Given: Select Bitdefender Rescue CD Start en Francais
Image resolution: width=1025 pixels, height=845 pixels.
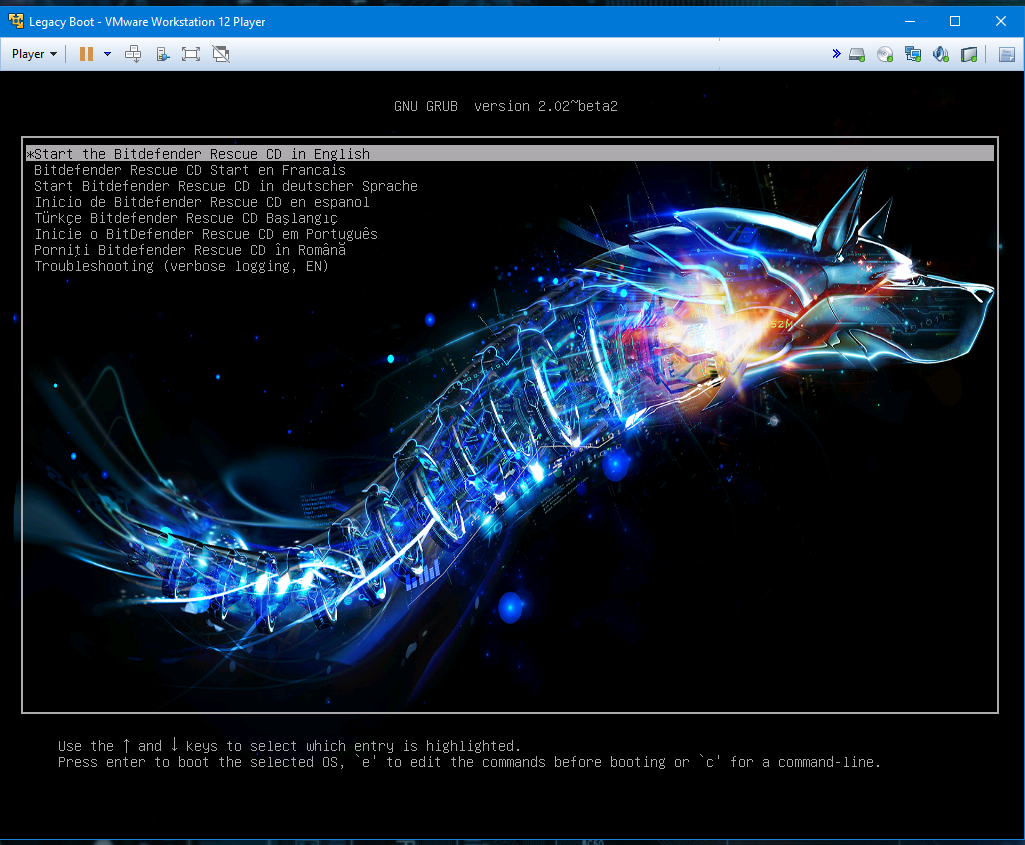Looking at the screenshot, I should point(190,170).
